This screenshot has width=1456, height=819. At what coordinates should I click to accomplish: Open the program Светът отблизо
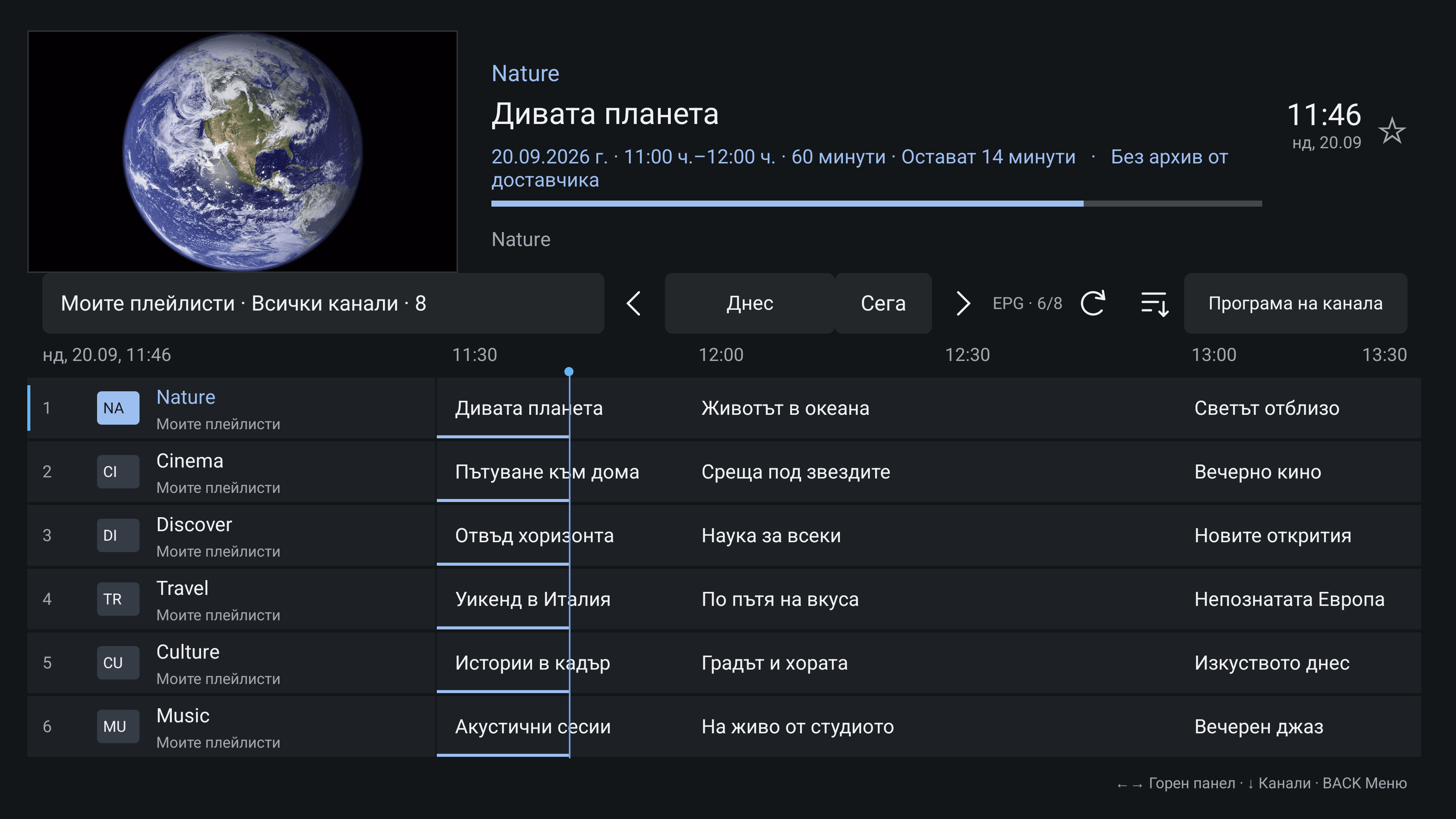(1299, 408)
